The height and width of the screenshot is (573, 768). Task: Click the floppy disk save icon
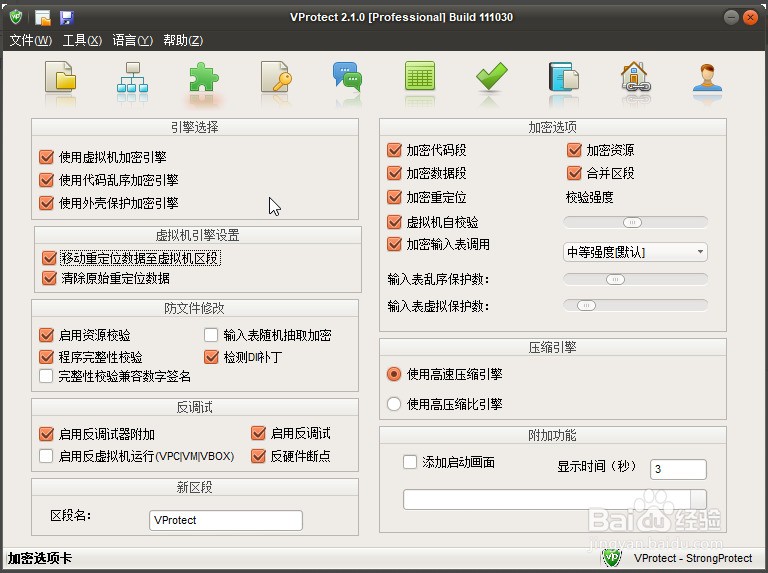(x=67, y=18)
